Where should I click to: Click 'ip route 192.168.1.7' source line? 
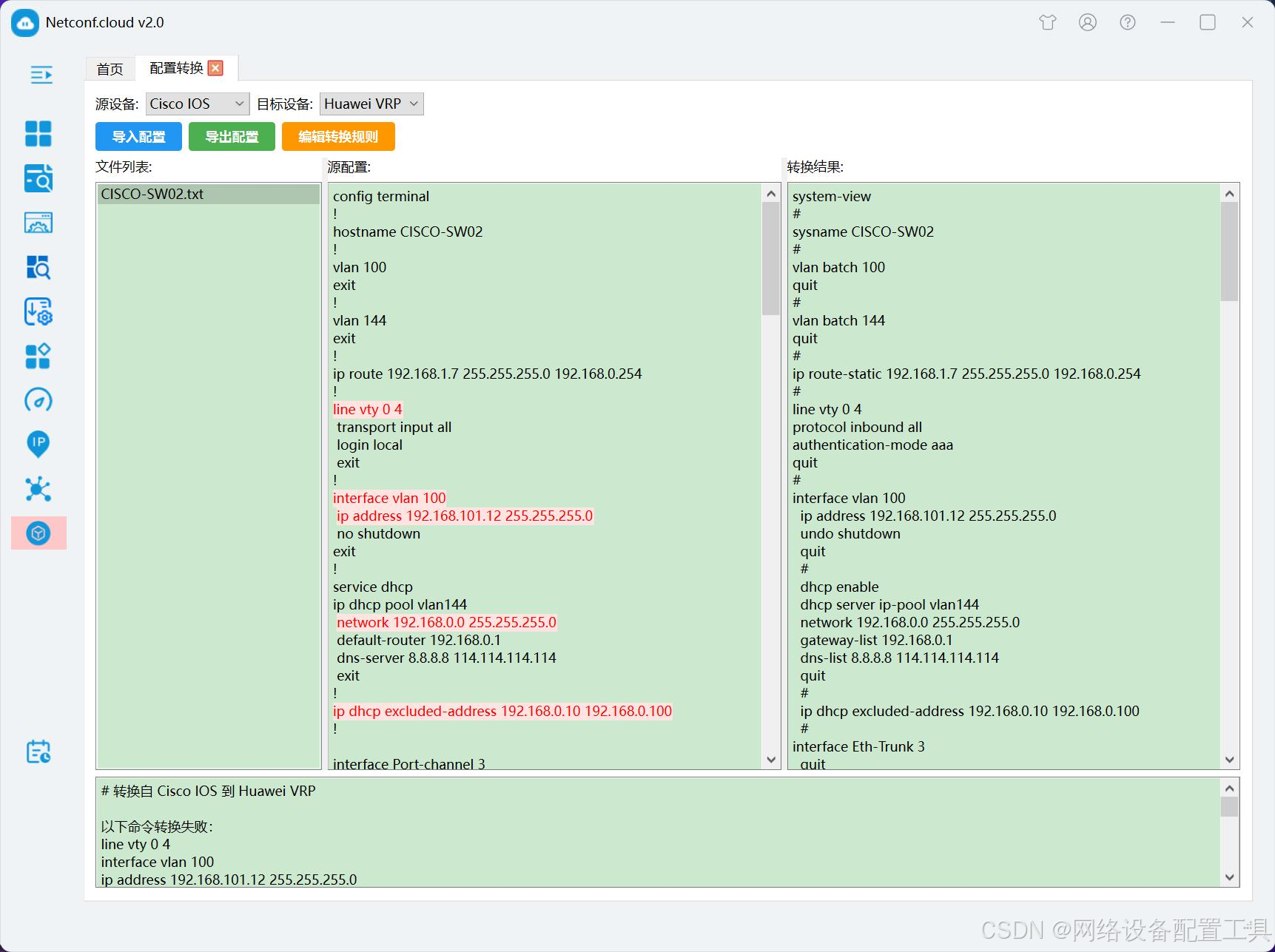point(488,374)
